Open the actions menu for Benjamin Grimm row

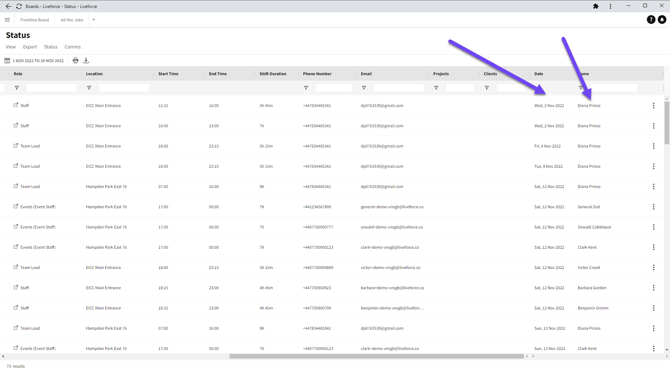[x=653, y=308]
